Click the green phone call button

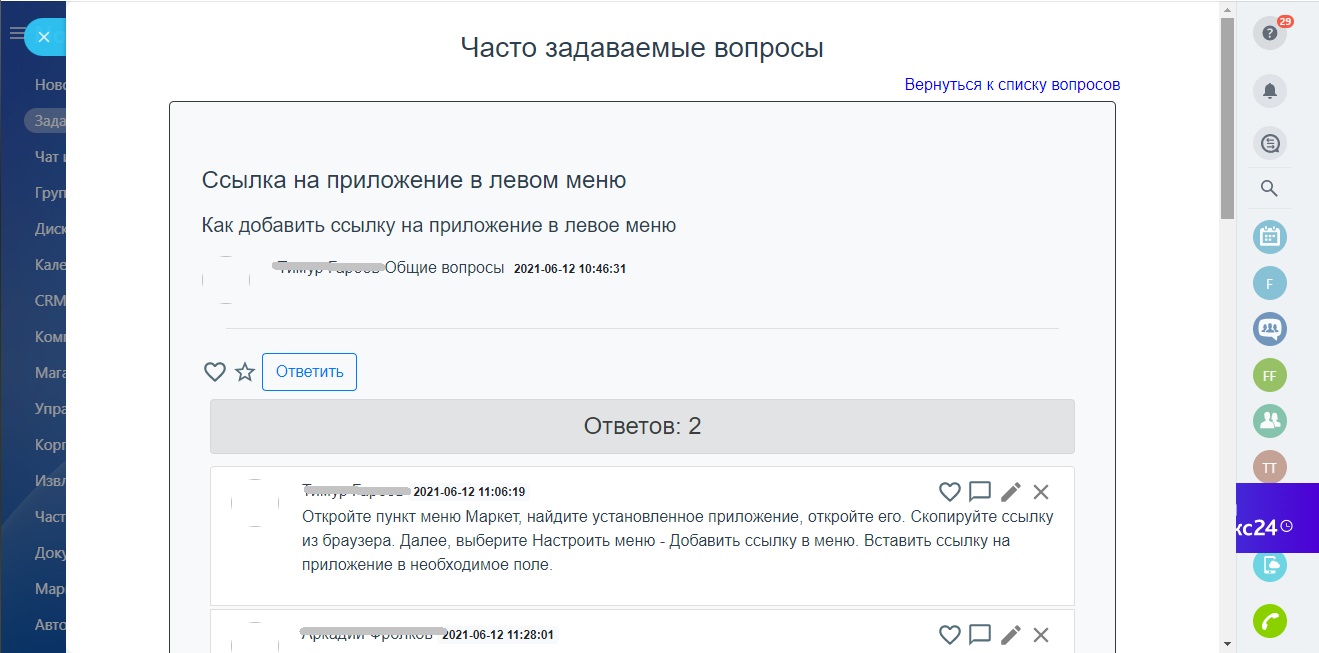pyautogui.click(x=1270, y=621)
